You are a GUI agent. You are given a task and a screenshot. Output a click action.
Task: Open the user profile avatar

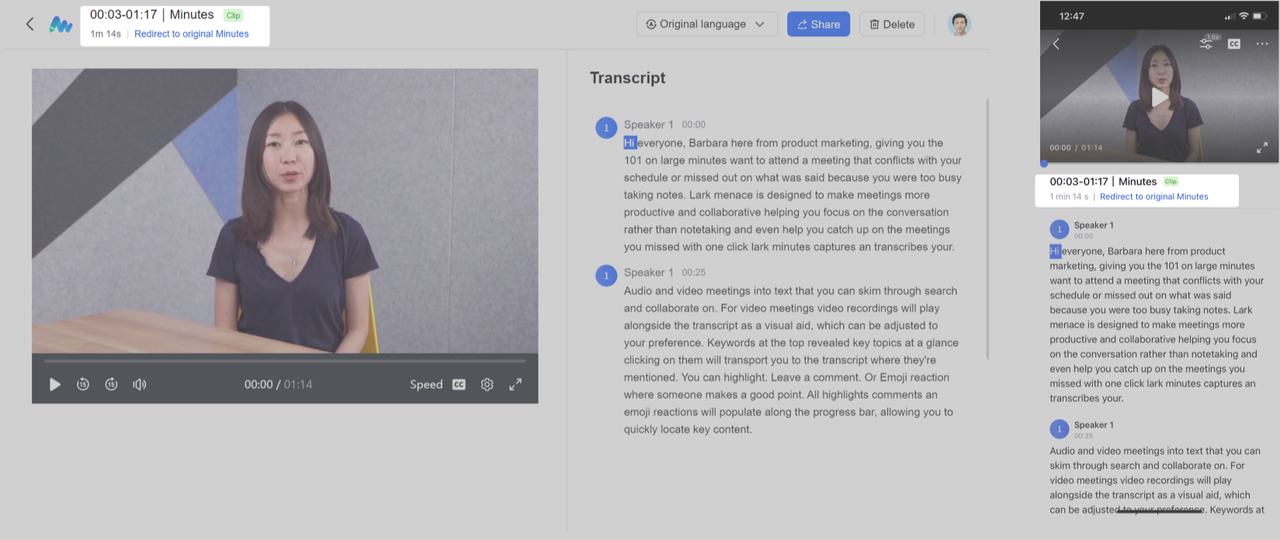[x=960, y=24]
